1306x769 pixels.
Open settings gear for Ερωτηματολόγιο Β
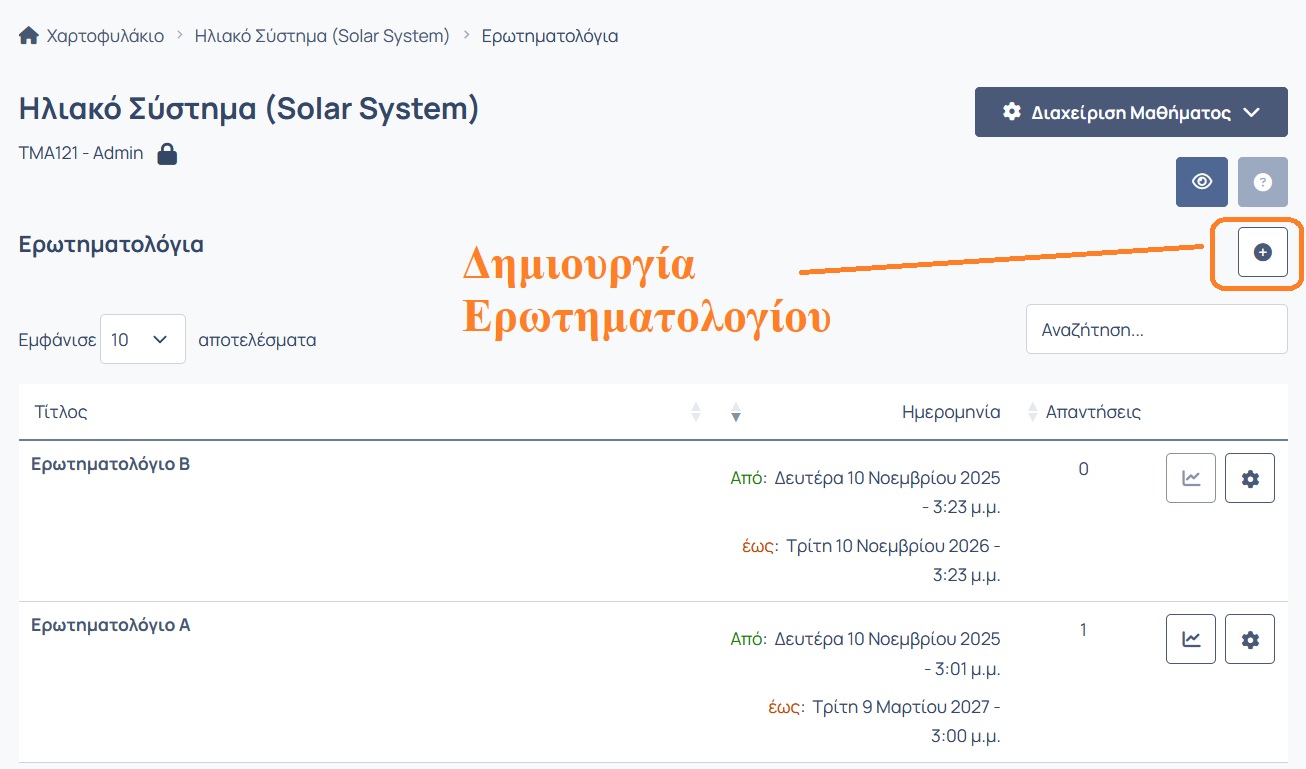point(1249,478)
